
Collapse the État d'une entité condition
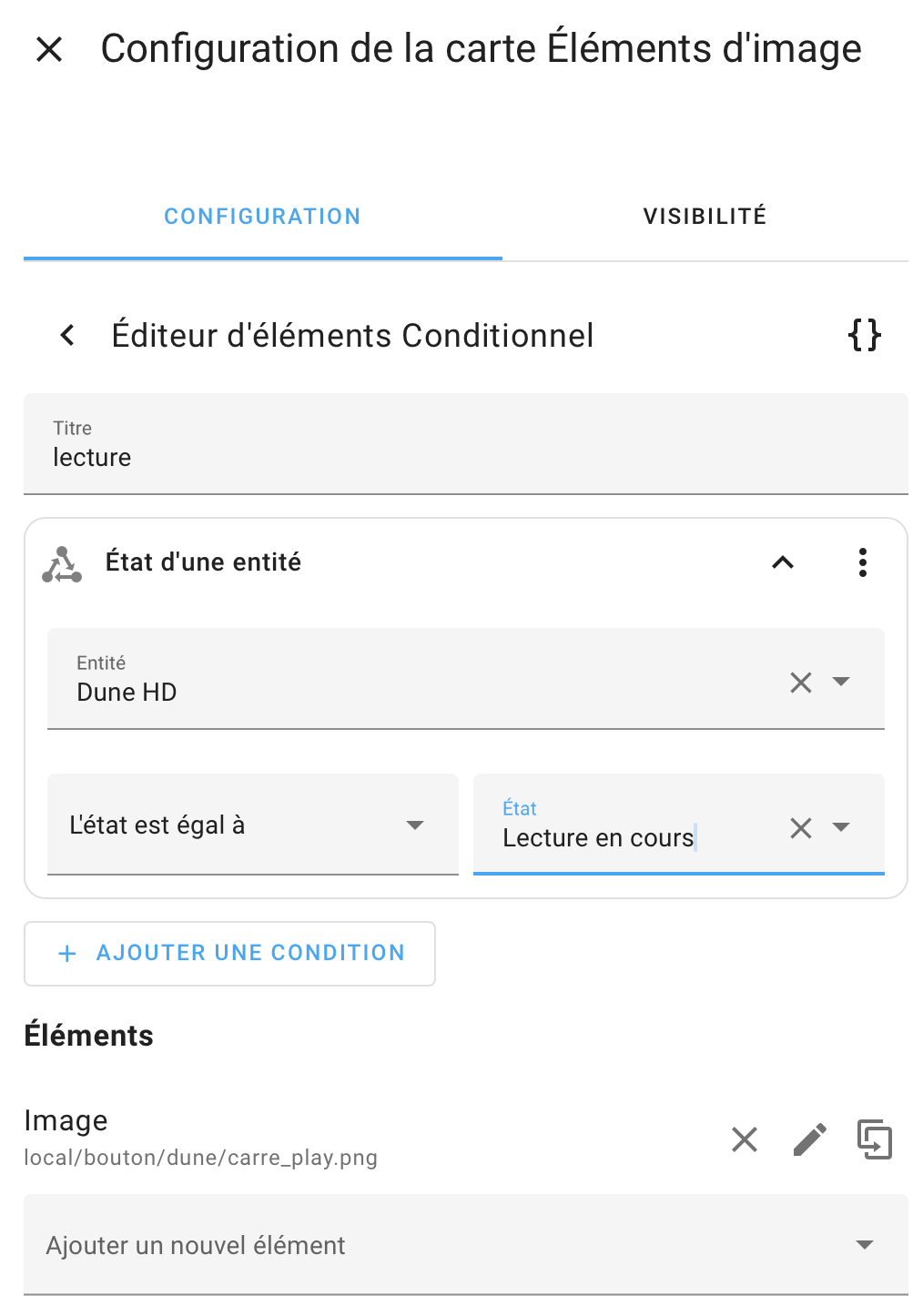[x=783, y=562]
